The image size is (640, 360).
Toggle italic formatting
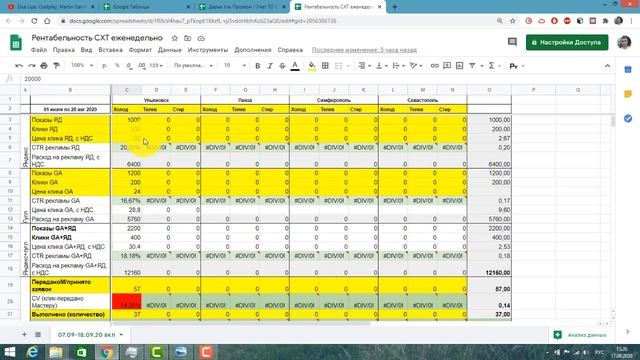270,66
